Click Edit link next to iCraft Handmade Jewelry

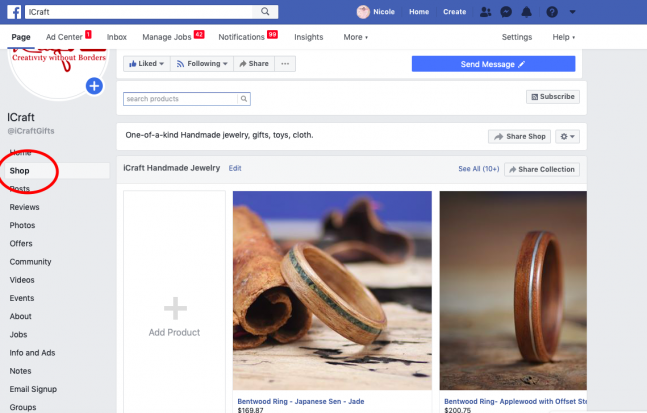[x=235, y=168]
